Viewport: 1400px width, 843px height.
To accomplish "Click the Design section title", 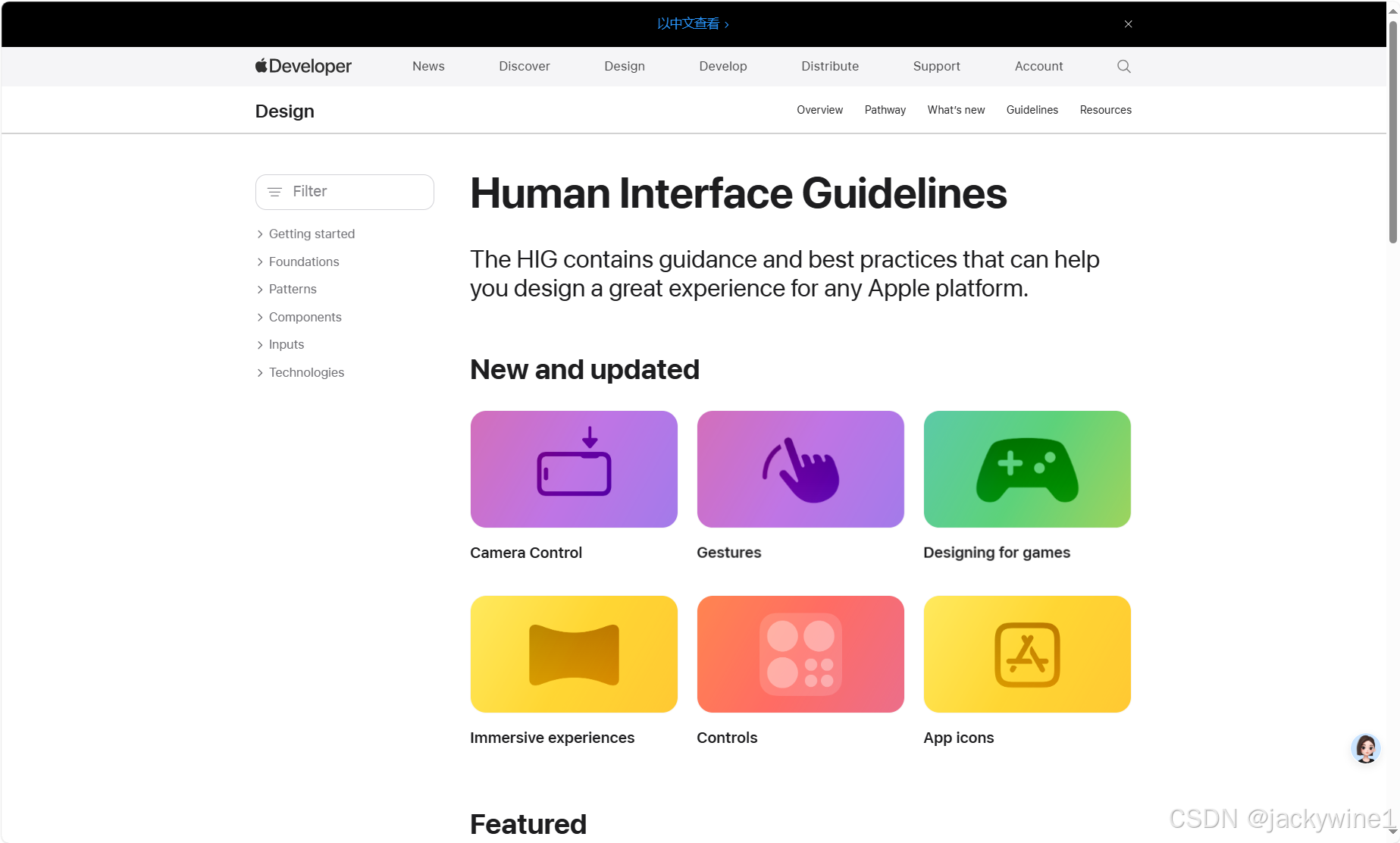I will click(x=285, y=111).
